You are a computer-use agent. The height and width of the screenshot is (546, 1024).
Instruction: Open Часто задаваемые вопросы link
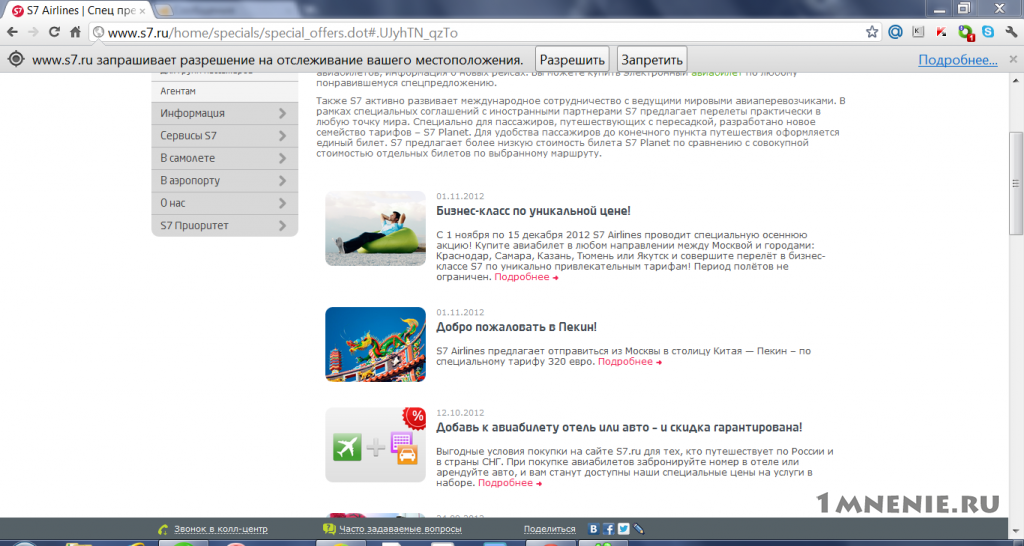[400, 530]
